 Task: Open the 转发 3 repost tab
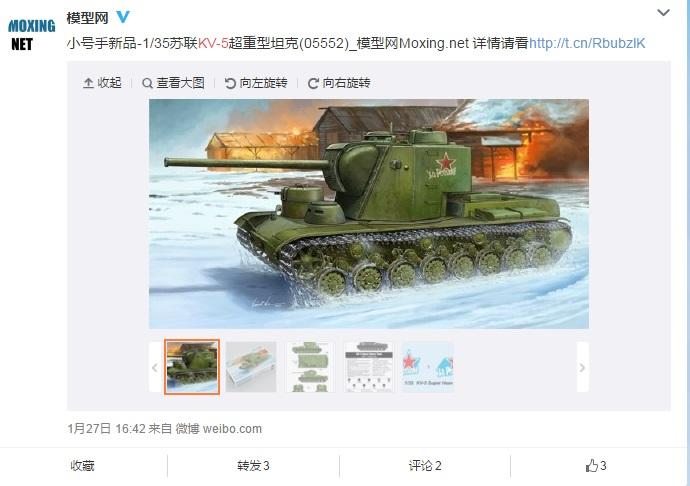click(x=253, y=465)
